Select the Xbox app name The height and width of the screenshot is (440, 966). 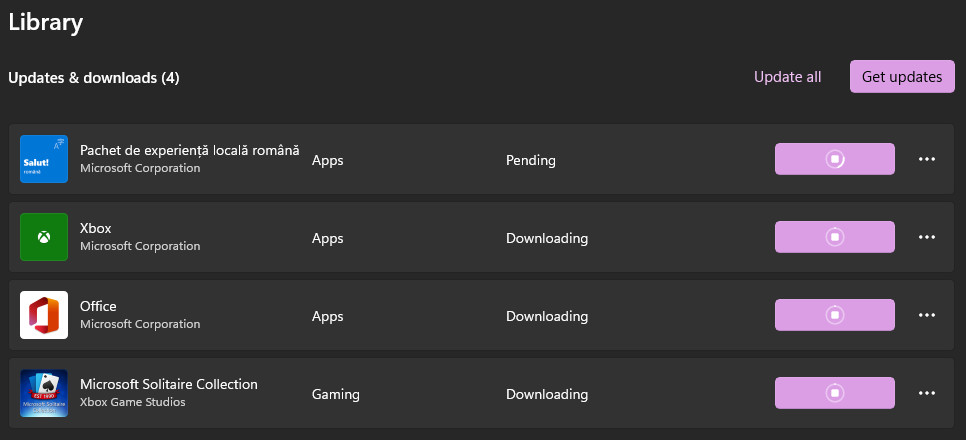pyautogui.click(x=96, y=228)
